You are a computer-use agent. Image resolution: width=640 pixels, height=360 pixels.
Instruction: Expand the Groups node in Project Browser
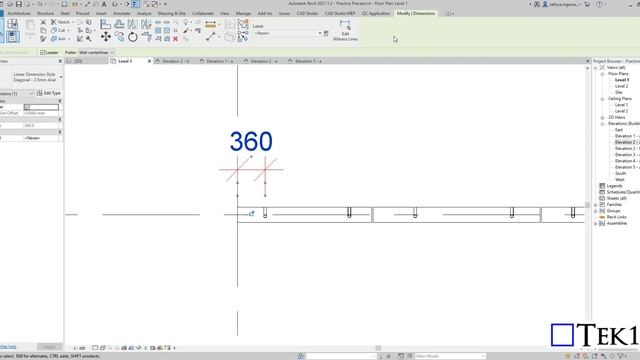click(596, 211)
